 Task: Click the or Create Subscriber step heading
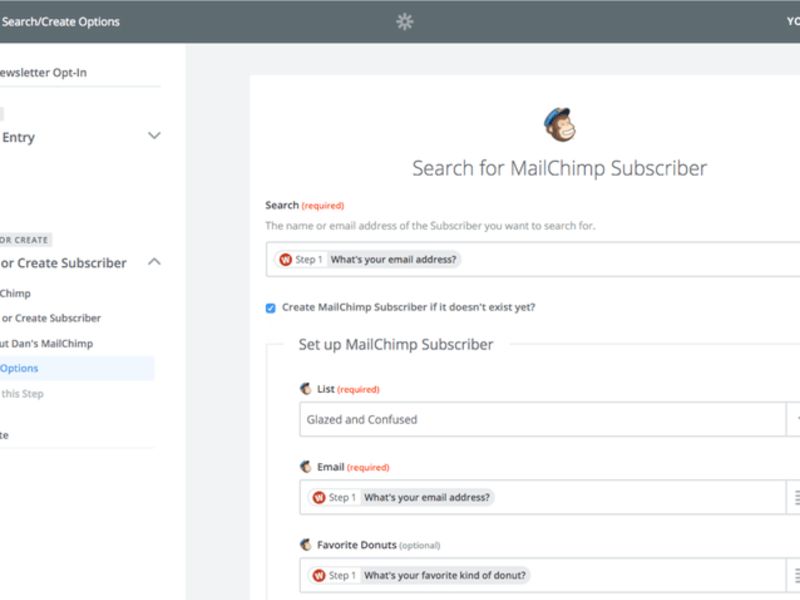click(63, 263)
